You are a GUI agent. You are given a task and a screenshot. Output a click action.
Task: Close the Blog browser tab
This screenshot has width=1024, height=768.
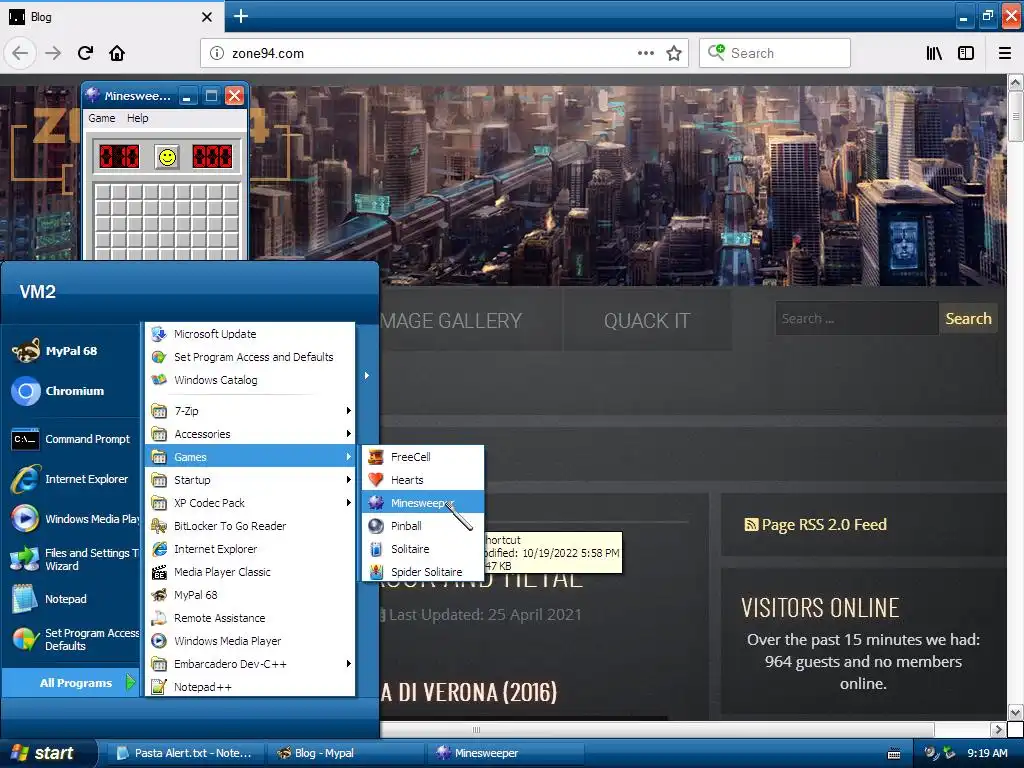(206, 17)
